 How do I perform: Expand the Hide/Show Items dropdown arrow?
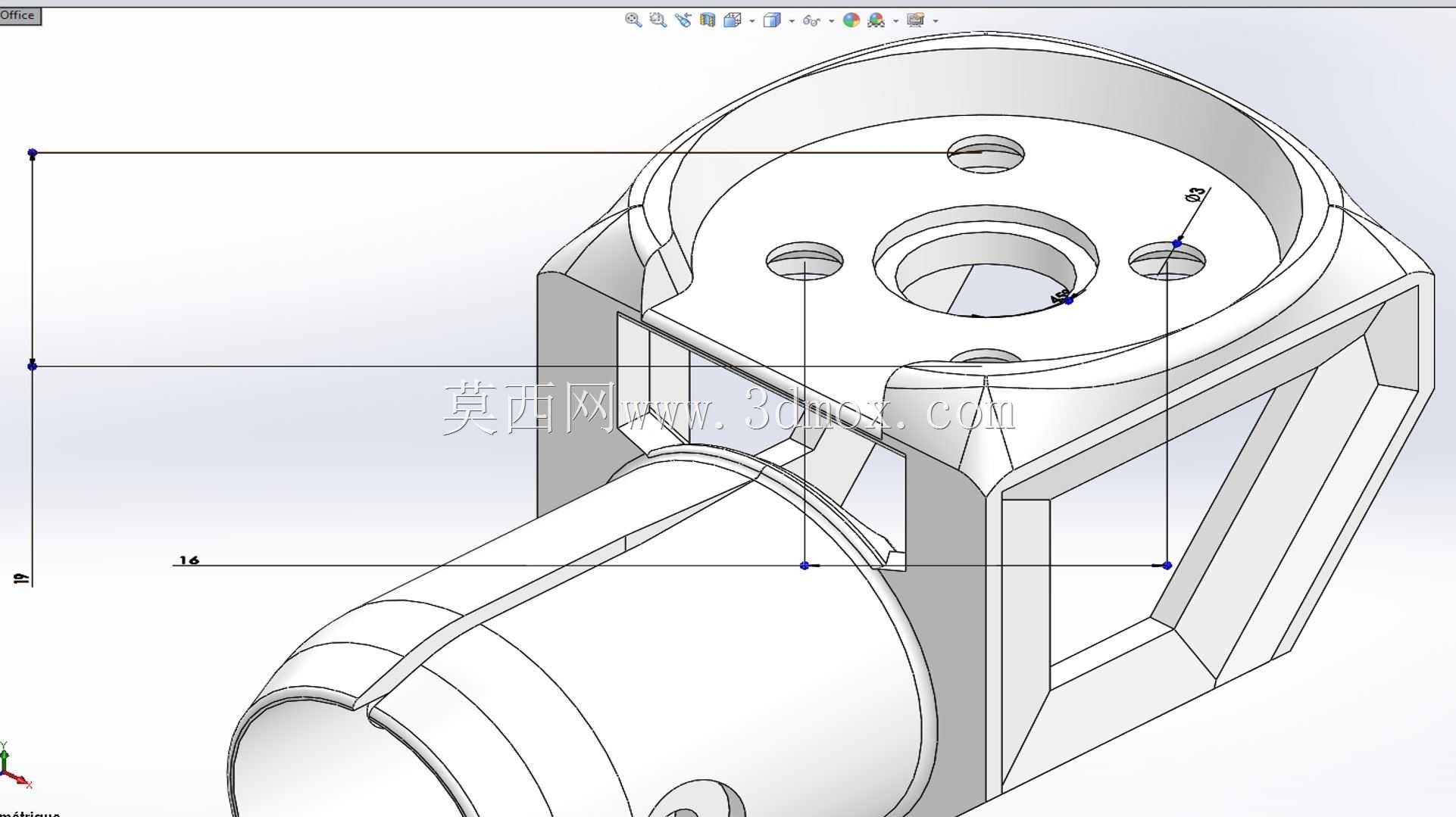point(832,21)
